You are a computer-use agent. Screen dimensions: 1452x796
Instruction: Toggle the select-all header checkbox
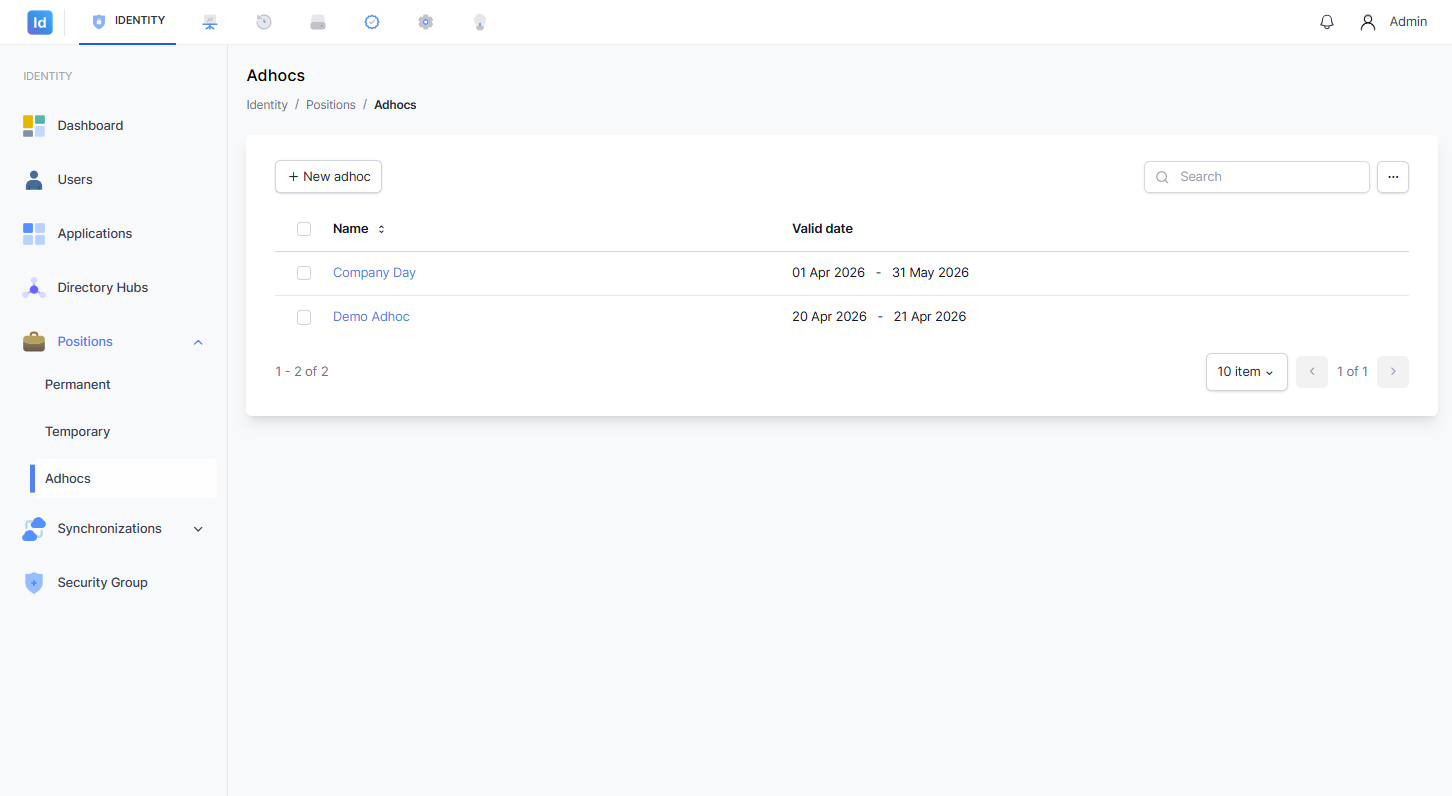[304, 229]
